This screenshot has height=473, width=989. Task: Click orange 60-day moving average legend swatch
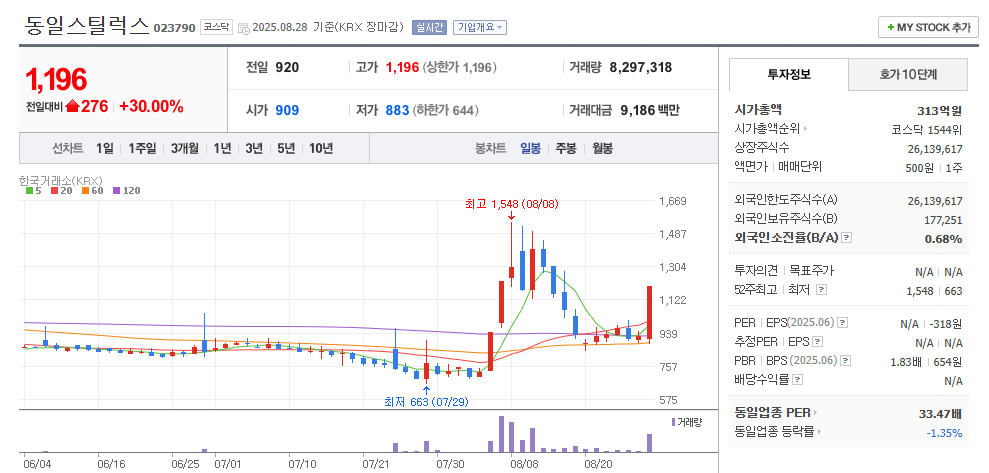pos(85,190)
